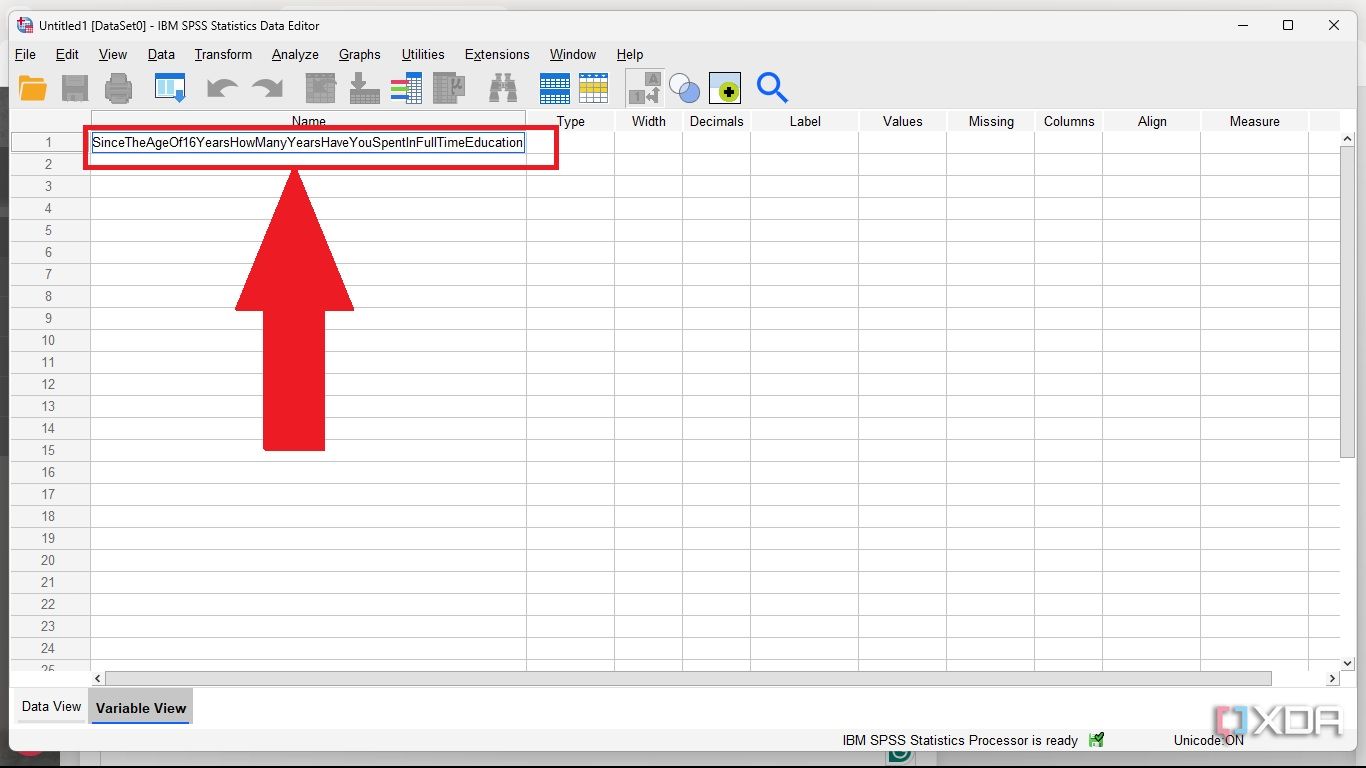
Task: Click the Insert Cases blue grid icon
Action: pyautogui.click(x=554, y=88)
